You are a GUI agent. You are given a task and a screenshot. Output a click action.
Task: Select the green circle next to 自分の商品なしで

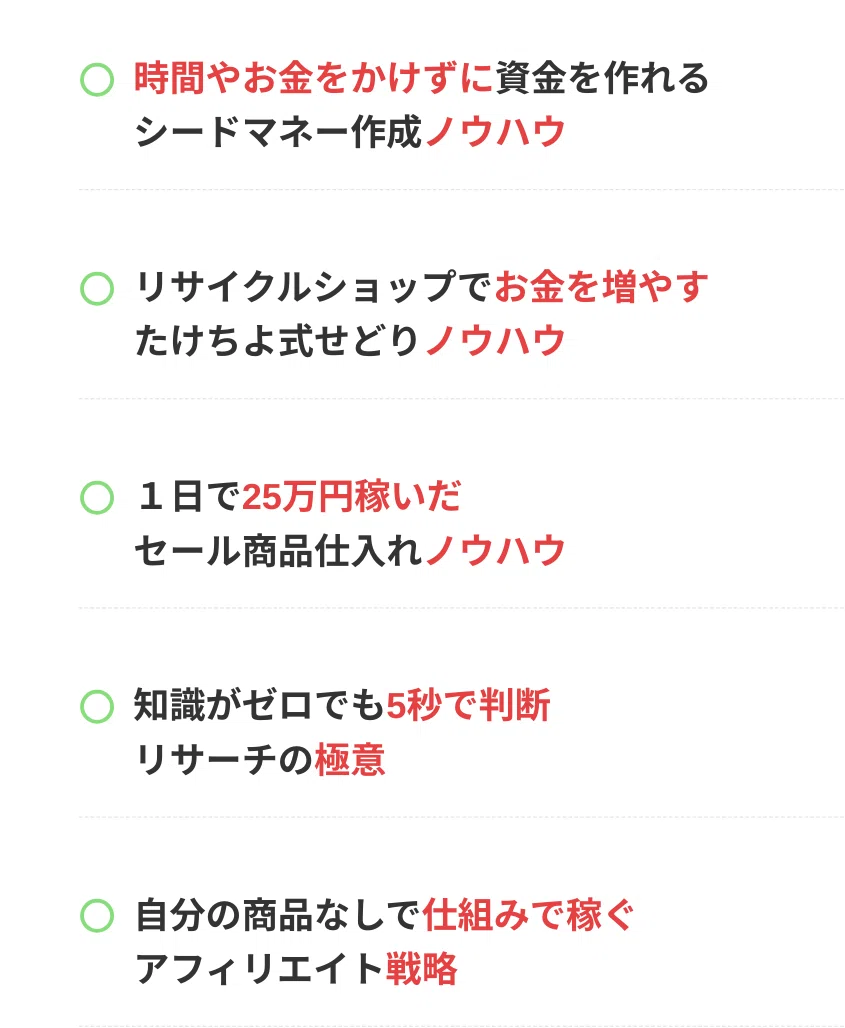click(x=97, y=915)
